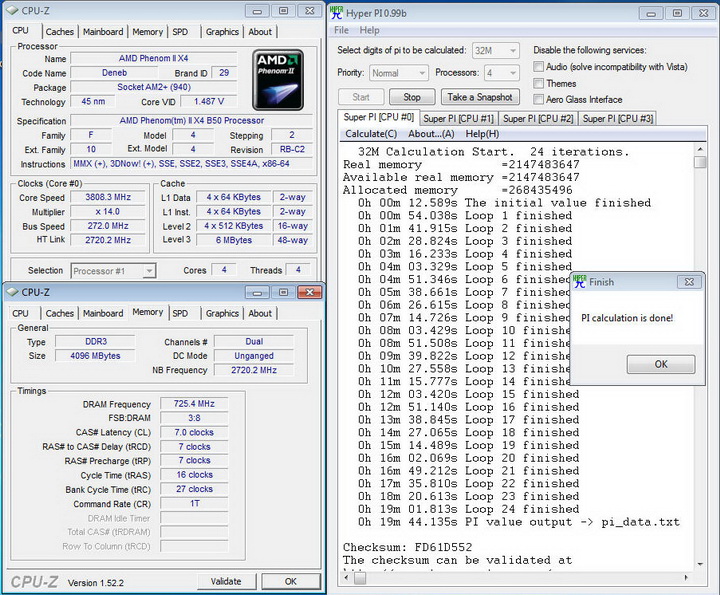720x595 pixels.
Task: Click the NB Frequency 2720.2 MHz value
Action: tap(253, 370)
